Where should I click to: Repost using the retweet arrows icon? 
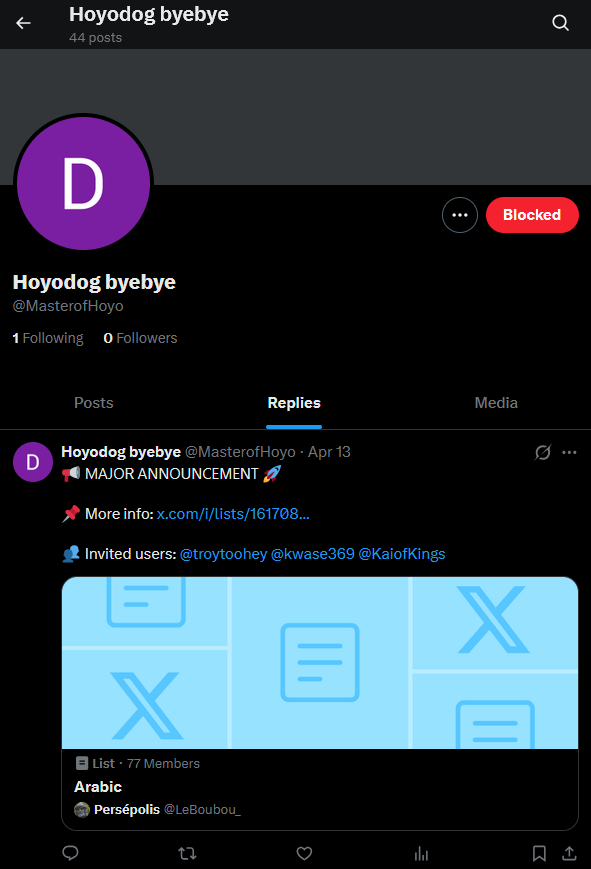187,853
